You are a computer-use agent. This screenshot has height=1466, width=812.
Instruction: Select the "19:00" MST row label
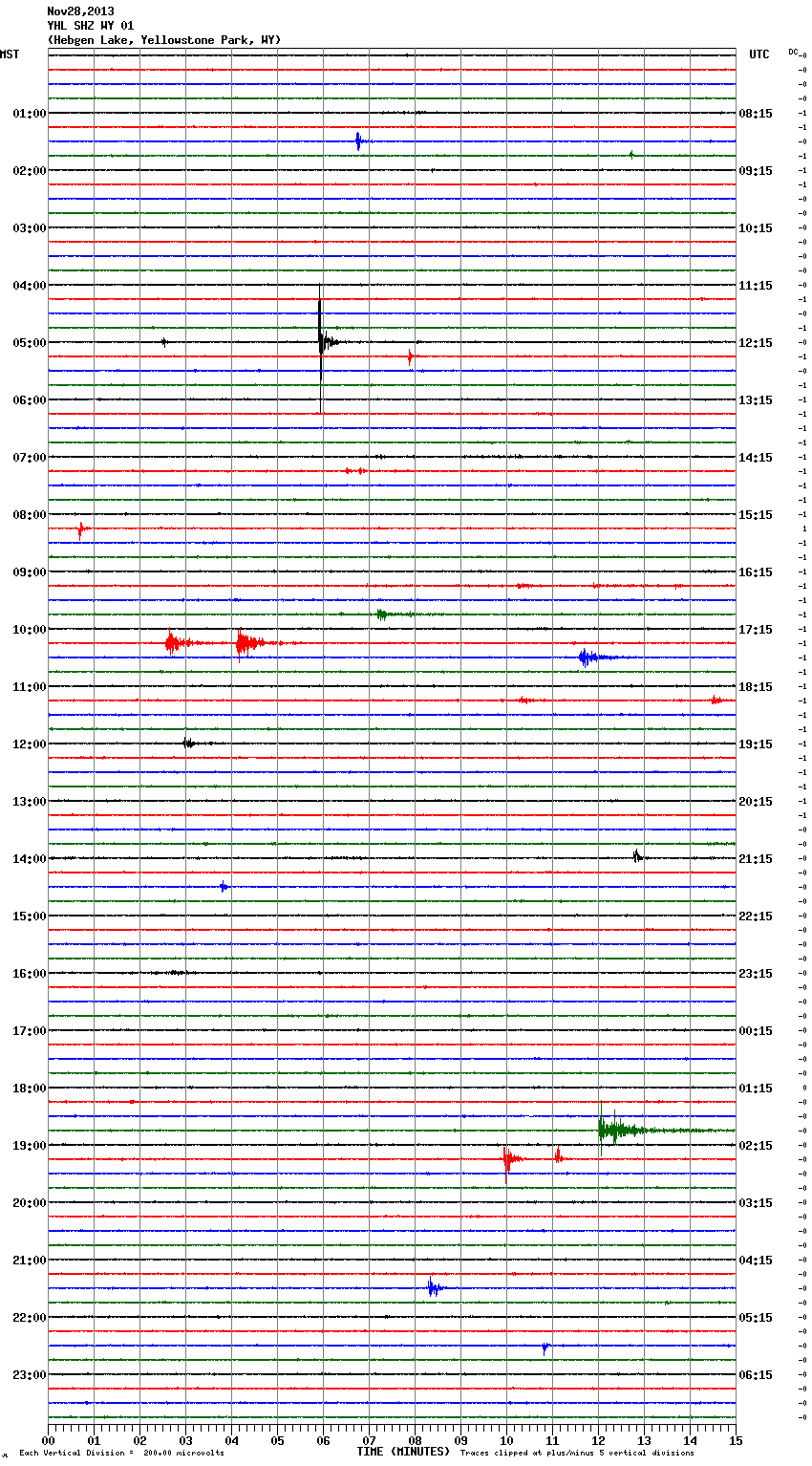click(x=30, y=1146)
